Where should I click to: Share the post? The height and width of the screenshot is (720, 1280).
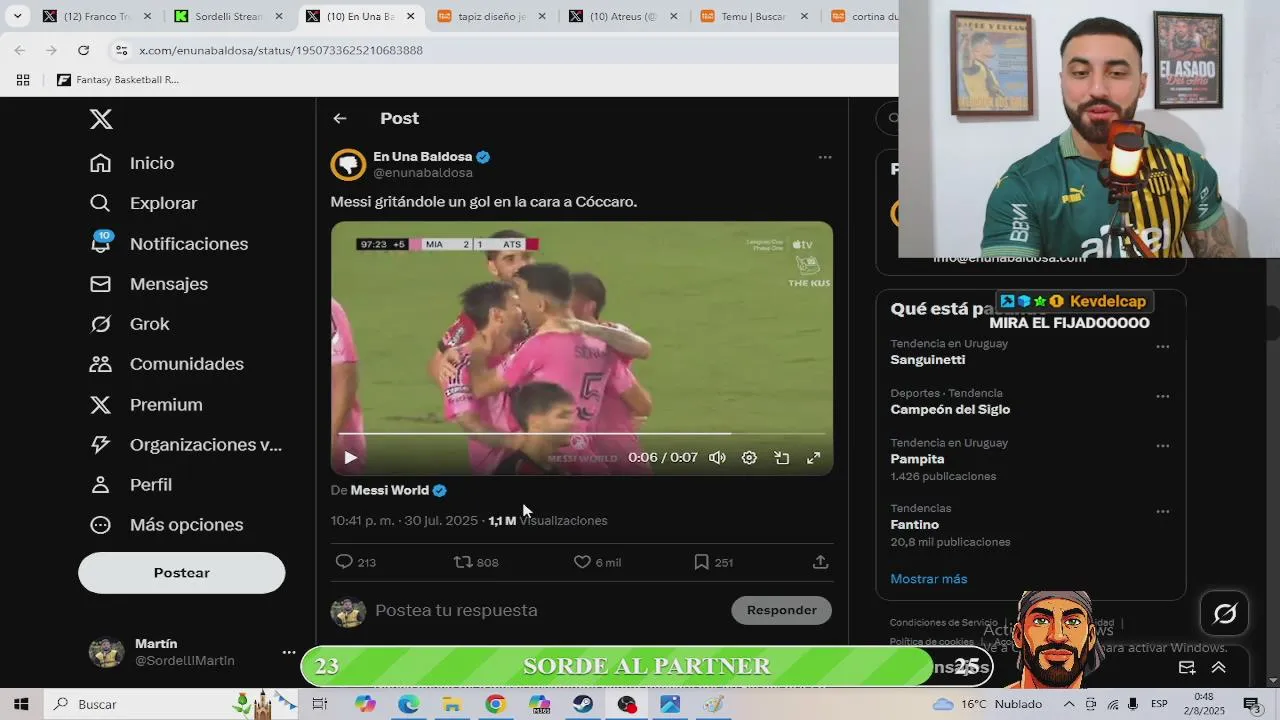coord(820,562)
